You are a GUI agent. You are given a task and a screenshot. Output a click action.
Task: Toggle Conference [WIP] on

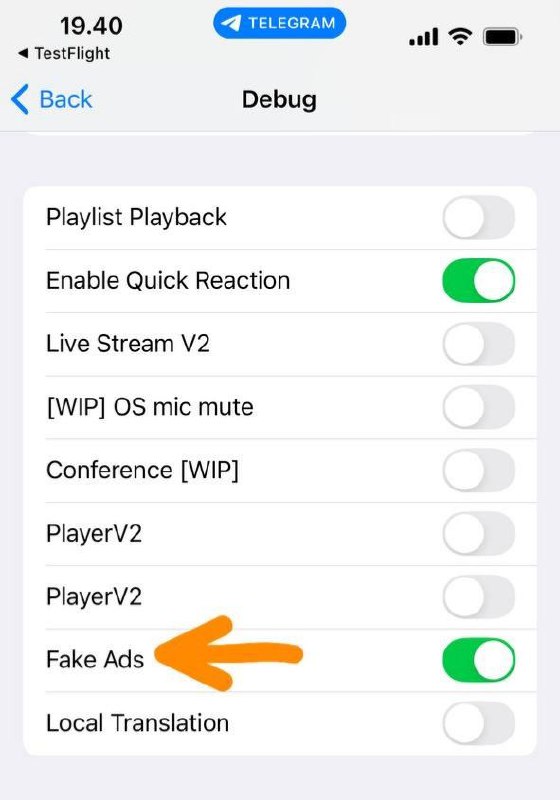(478, 470)
